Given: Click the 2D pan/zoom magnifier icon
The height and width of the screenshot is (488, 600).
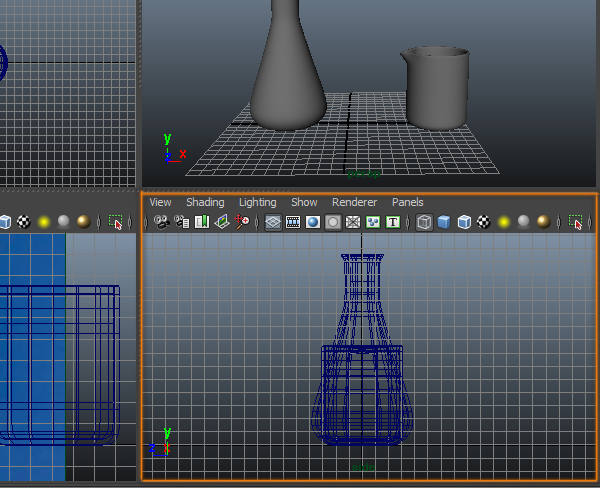Looking at the screenshot, I should [x=243, y=222].
